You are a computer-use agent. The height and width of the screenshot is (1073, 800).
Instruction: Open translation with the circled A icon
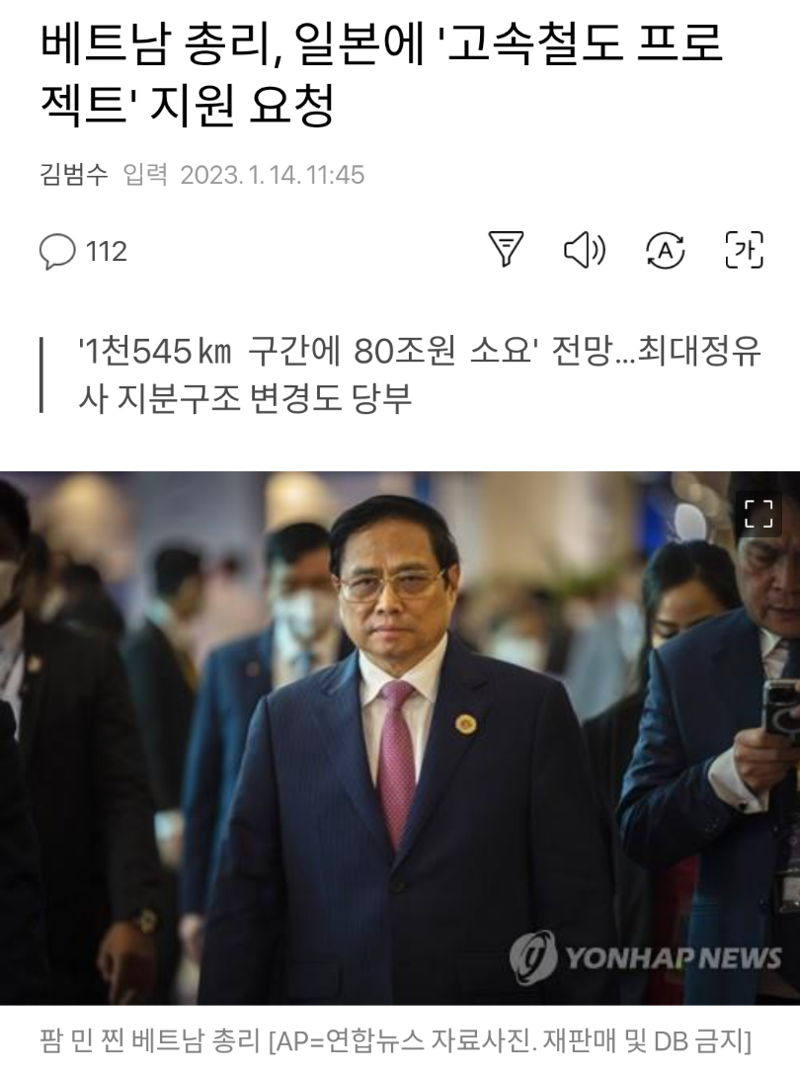(665, 250)
